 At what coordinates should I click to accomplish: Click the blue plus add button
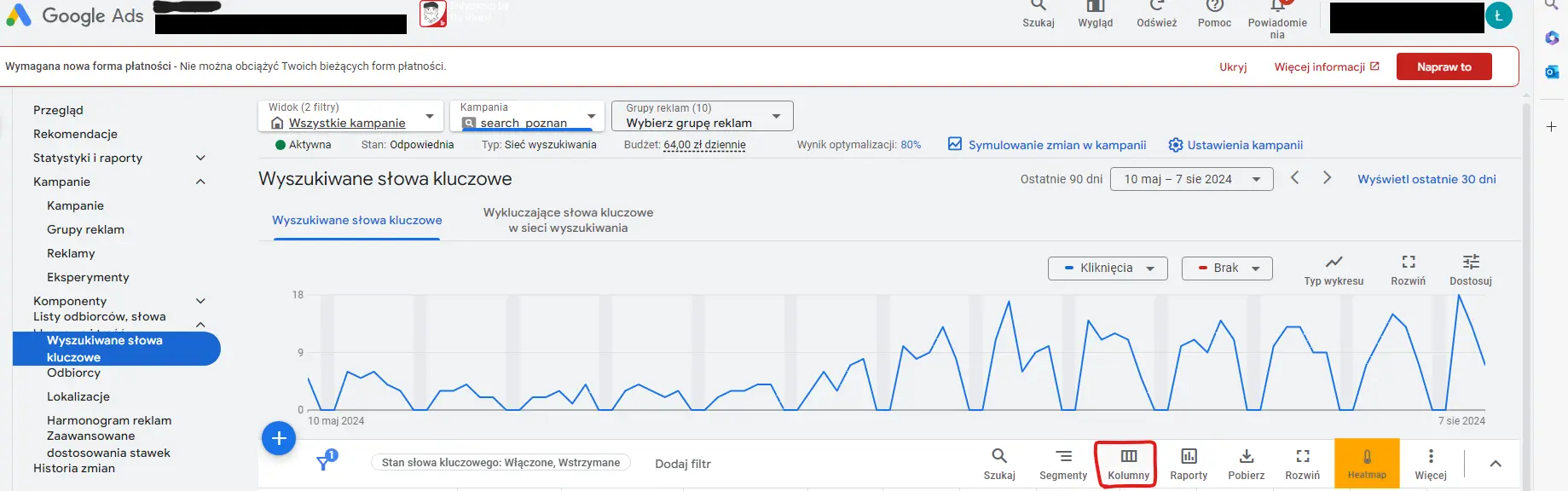278,438
